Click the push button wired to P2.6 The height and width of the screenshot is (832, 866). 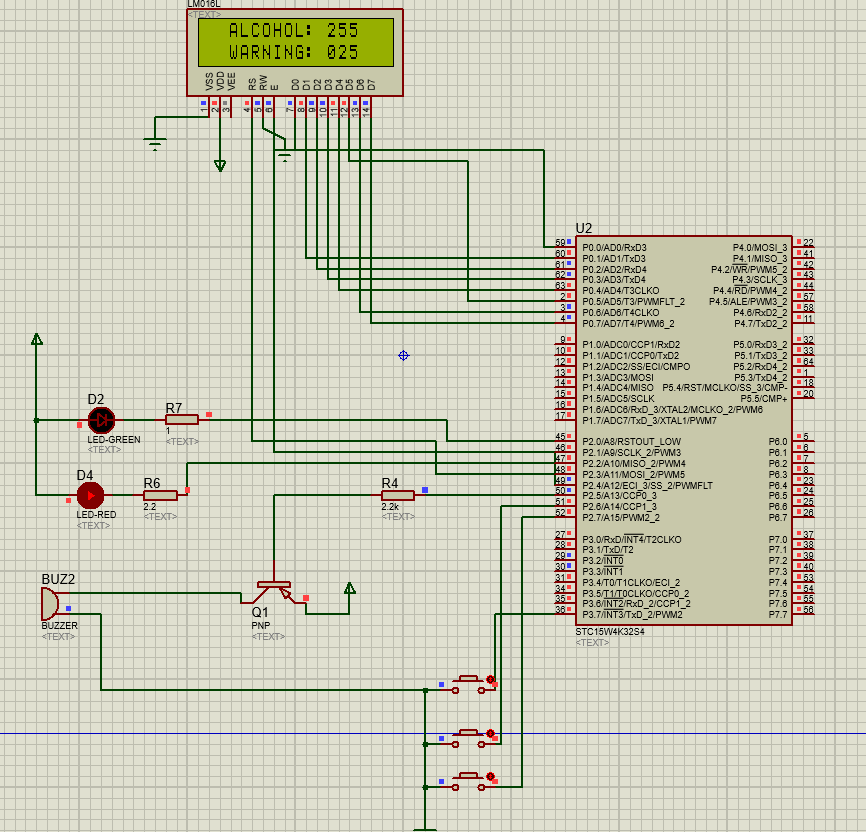coord(468,739)
